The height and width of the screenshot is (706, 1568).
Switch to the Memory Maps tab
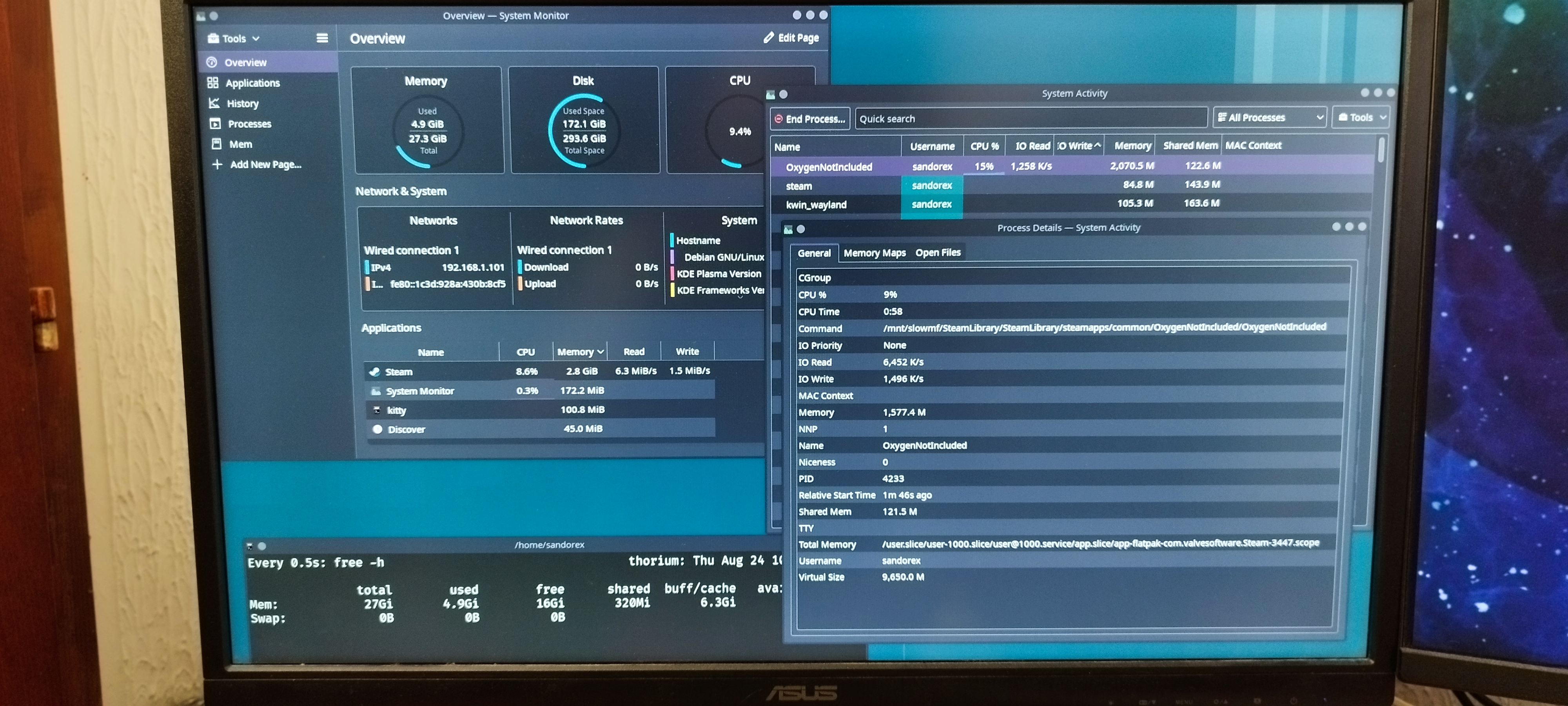coord(874,253)
